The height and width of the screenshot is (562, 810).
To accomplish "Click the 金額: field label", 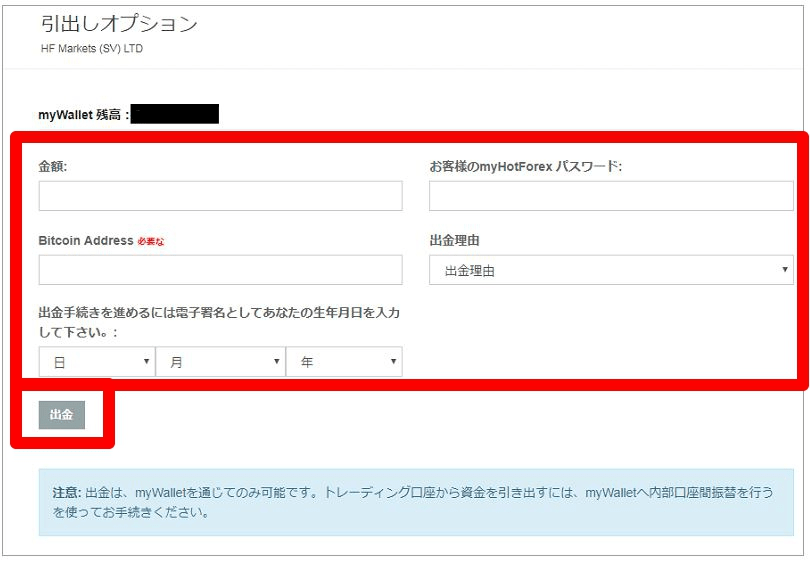I will (x=53, y=166).
